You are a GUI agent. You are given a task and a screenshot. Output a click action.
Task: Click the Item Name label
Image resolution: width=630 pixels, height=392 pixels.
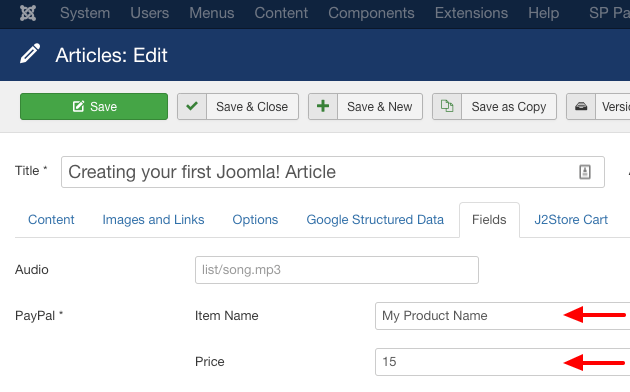coord(227,316)
